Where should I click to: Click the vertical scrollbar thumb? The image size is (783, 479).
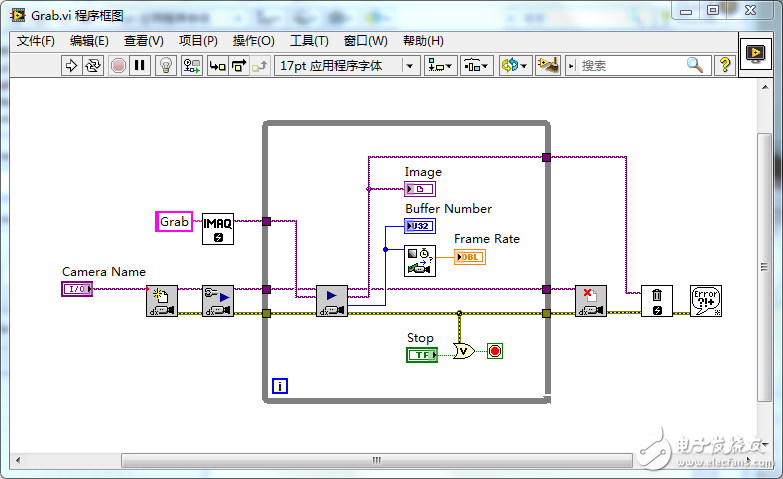click(765, 267)
